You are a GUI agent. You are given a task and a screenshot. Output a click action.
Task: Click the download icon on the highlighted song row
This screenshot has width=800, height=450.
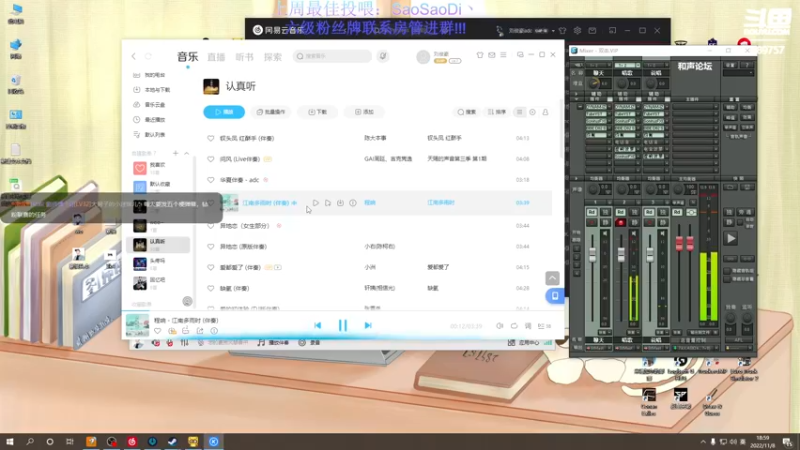pyautogui.click(x=340, y=203)
